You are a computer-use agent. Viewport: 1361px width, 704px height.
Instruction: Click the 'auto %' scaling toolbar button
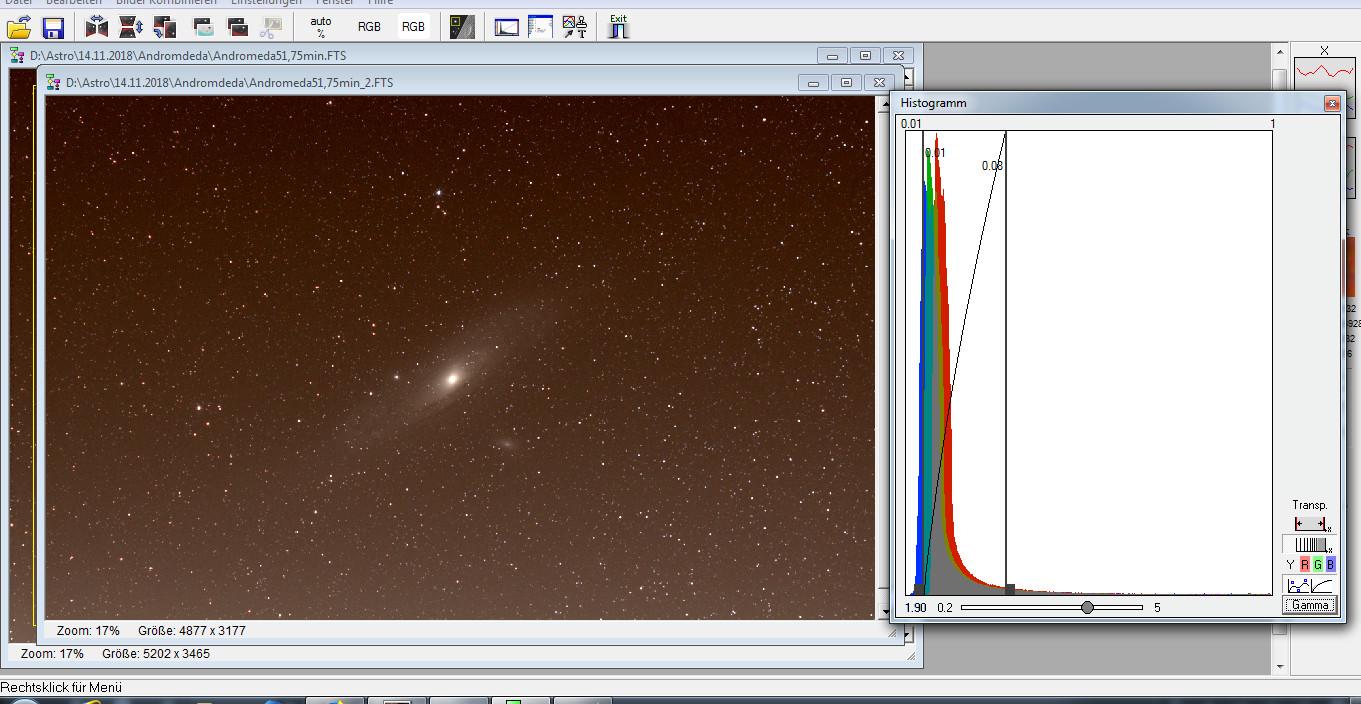pos(321,27)
